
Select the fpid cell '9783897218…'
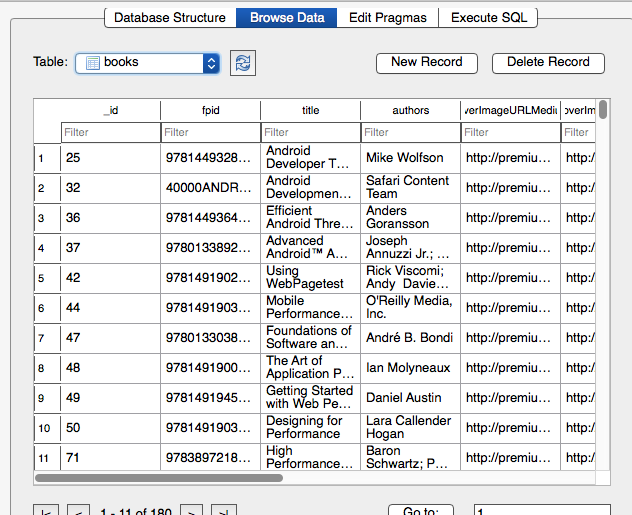210,458
